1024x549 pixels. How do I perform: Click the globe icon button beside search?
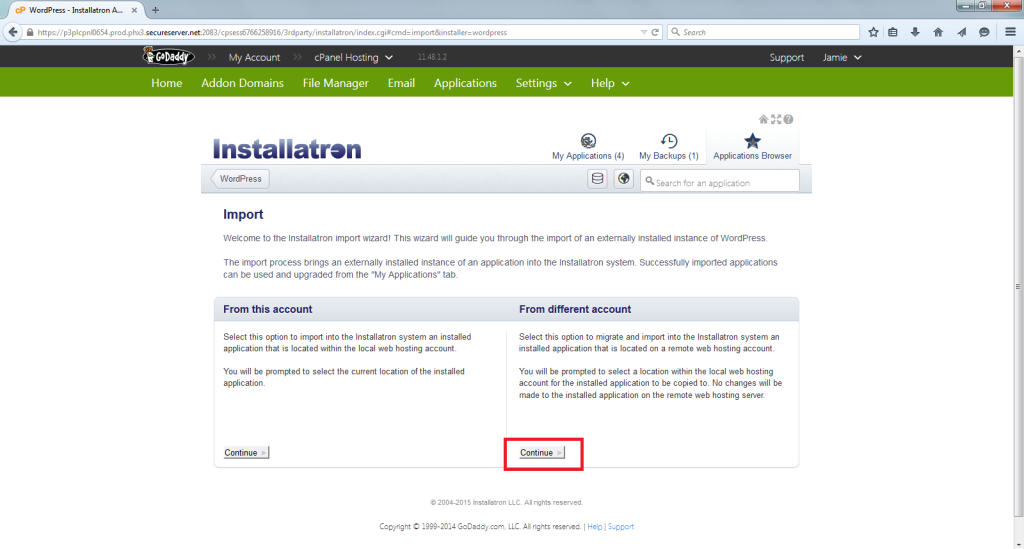624,179
